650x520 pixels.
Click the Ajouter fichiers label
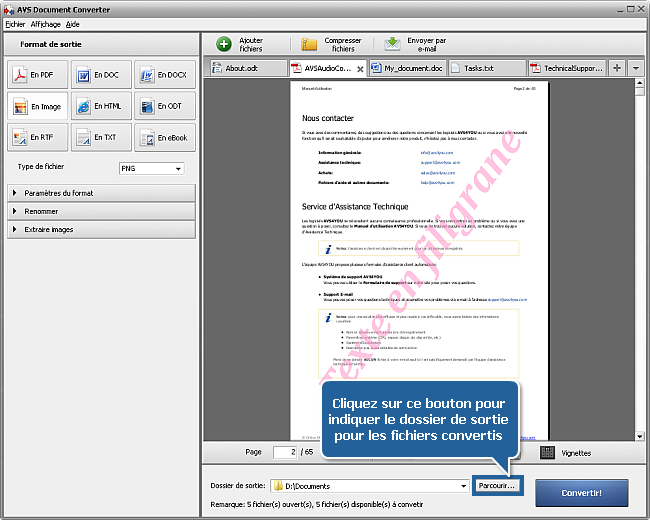[251, 44]
